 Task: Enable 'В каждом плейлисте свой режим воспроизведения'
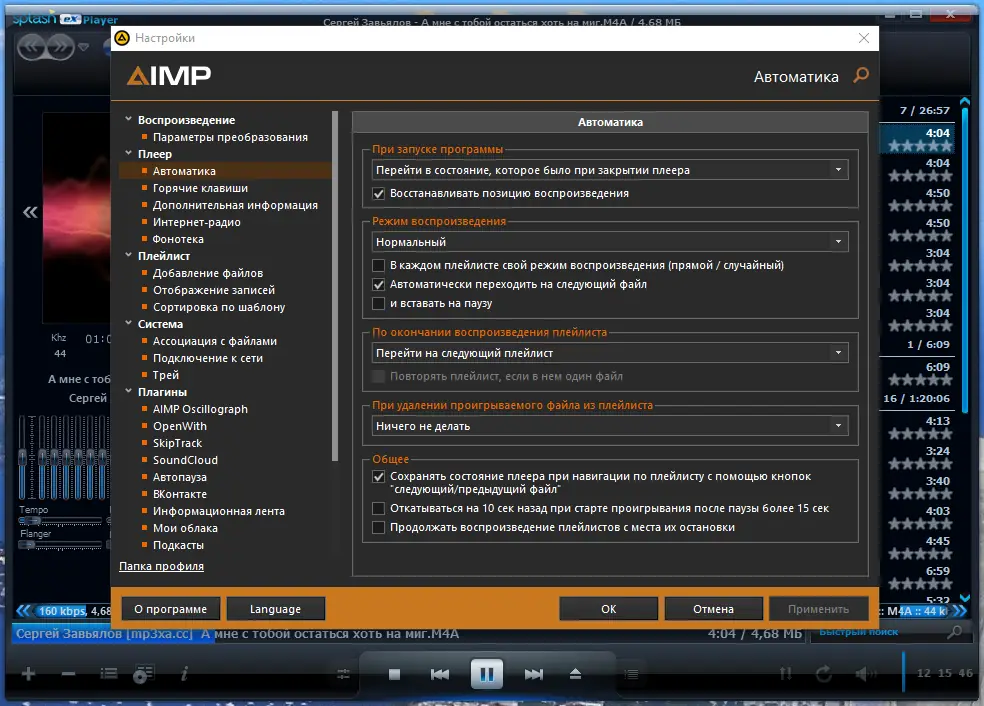pyautogui.click(x=378, y=265)
